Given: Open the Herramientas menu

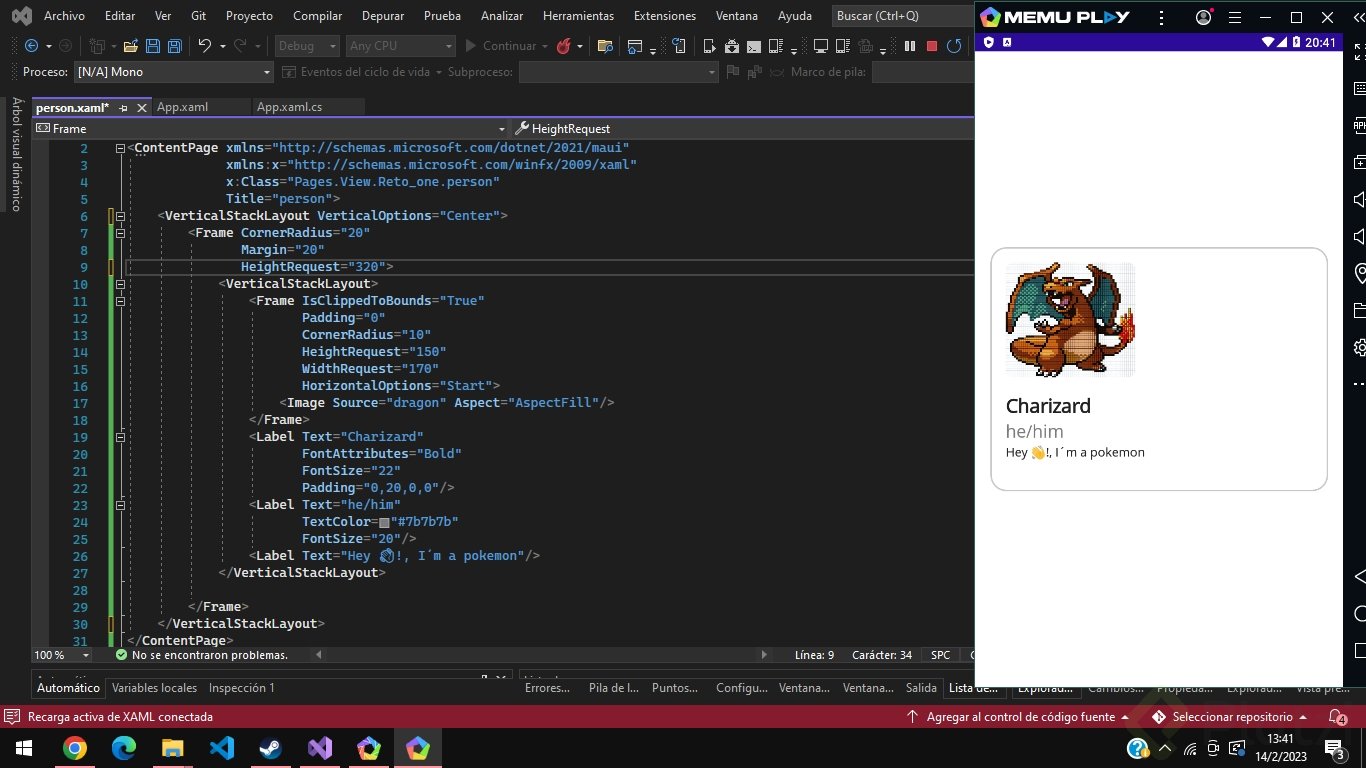Looking at the screenshot, I should tap(578, 15).
